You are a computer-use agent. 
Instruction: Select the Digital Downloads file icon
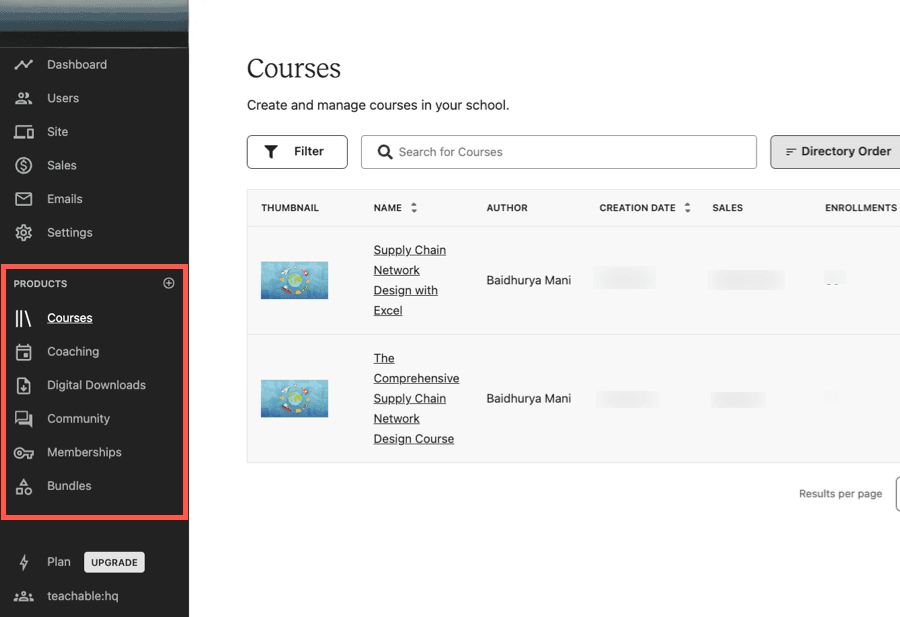(x=24, y=385)
